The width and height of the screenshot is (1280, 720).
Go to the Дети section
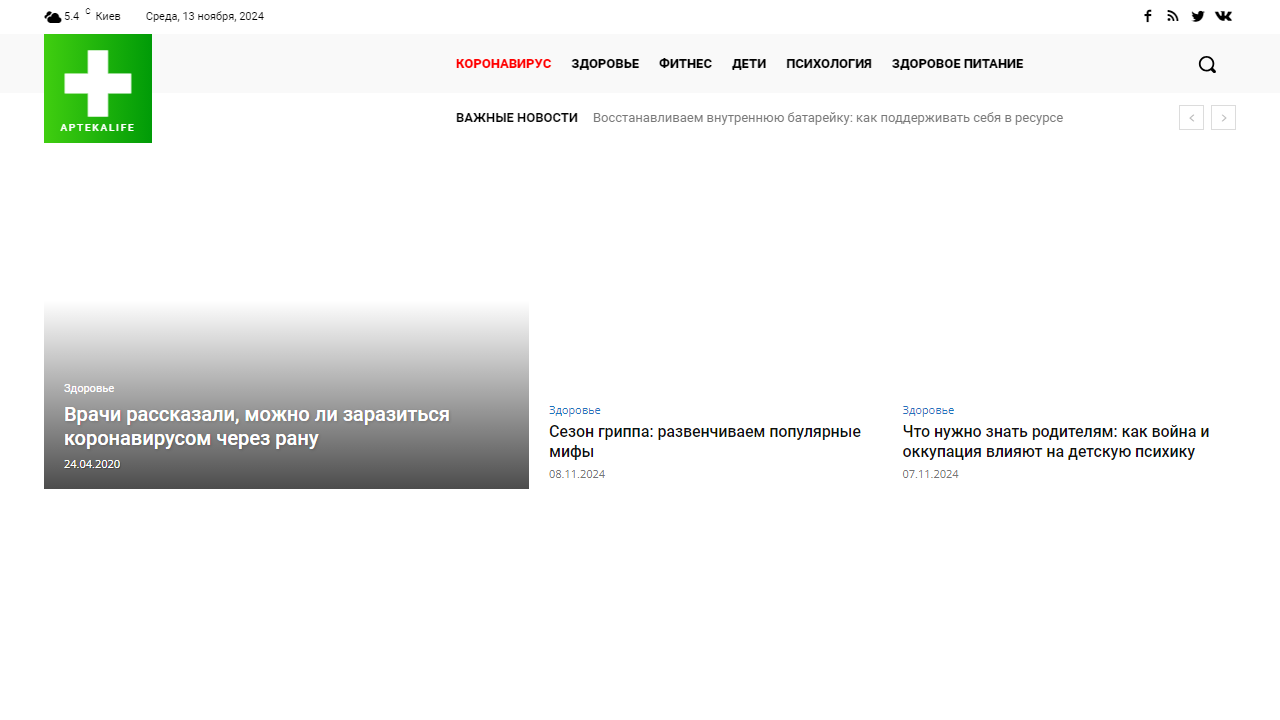pos(749,64)
